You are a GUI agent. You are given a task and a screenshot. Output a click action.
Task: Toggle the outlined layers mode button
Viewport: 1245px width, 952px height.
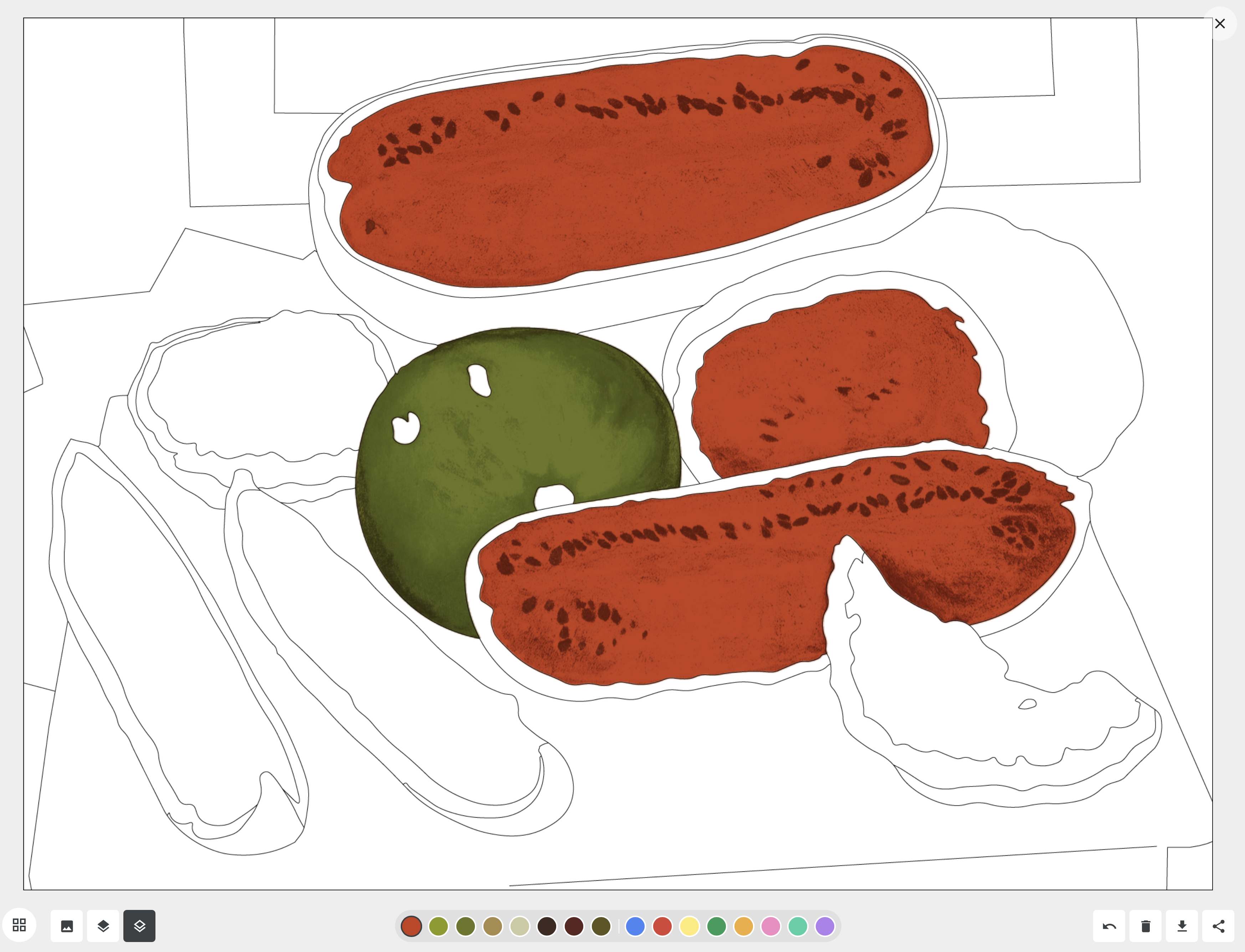(x=139, y=926)
